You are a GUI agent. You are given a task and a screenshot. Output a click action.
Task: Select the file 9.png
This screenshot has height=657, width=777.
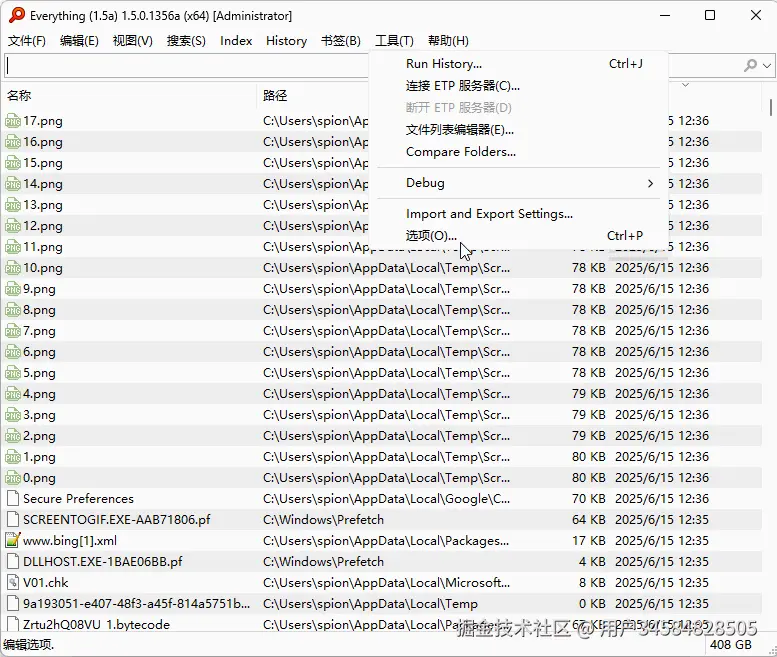[x=40, y=289]
